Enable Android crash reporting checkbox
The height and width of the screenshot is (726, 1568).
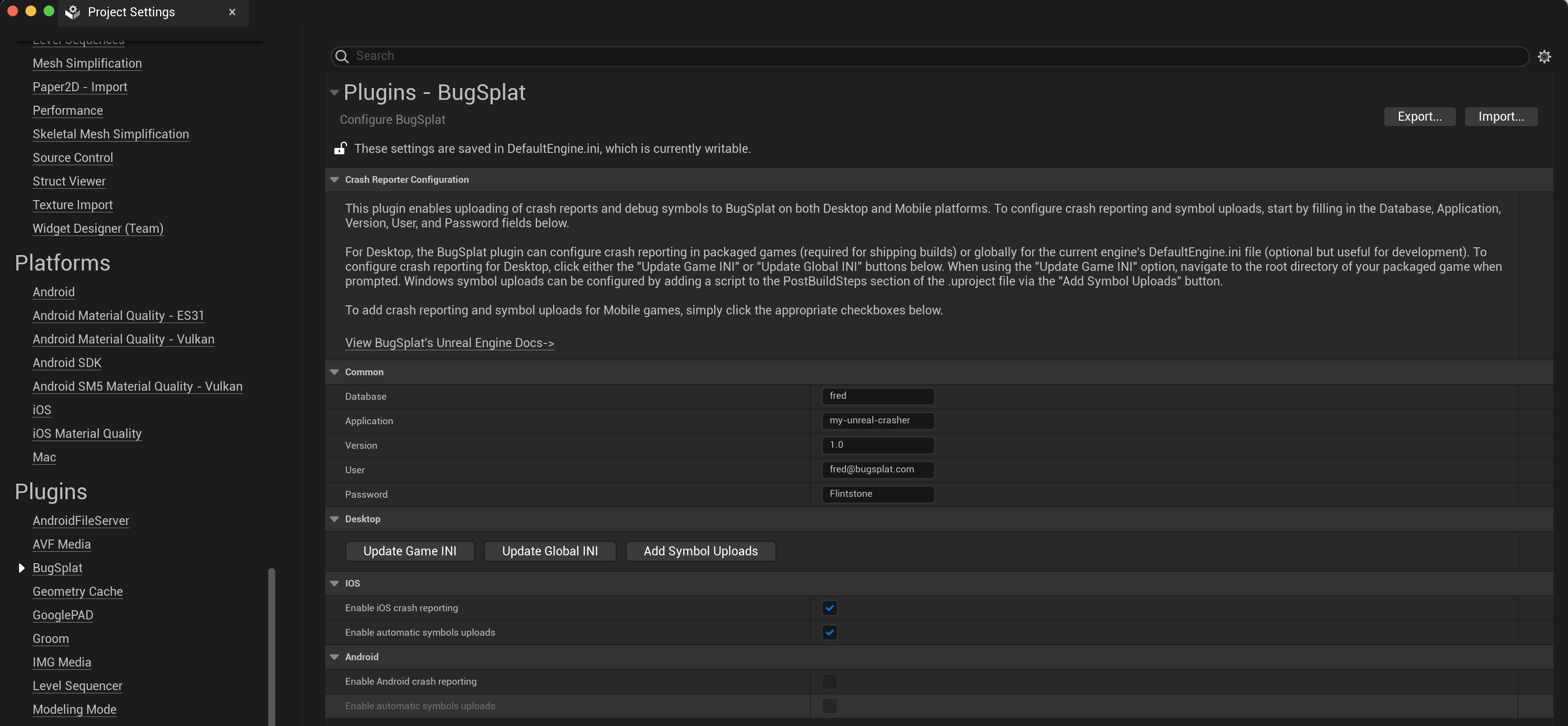(830, 681)
